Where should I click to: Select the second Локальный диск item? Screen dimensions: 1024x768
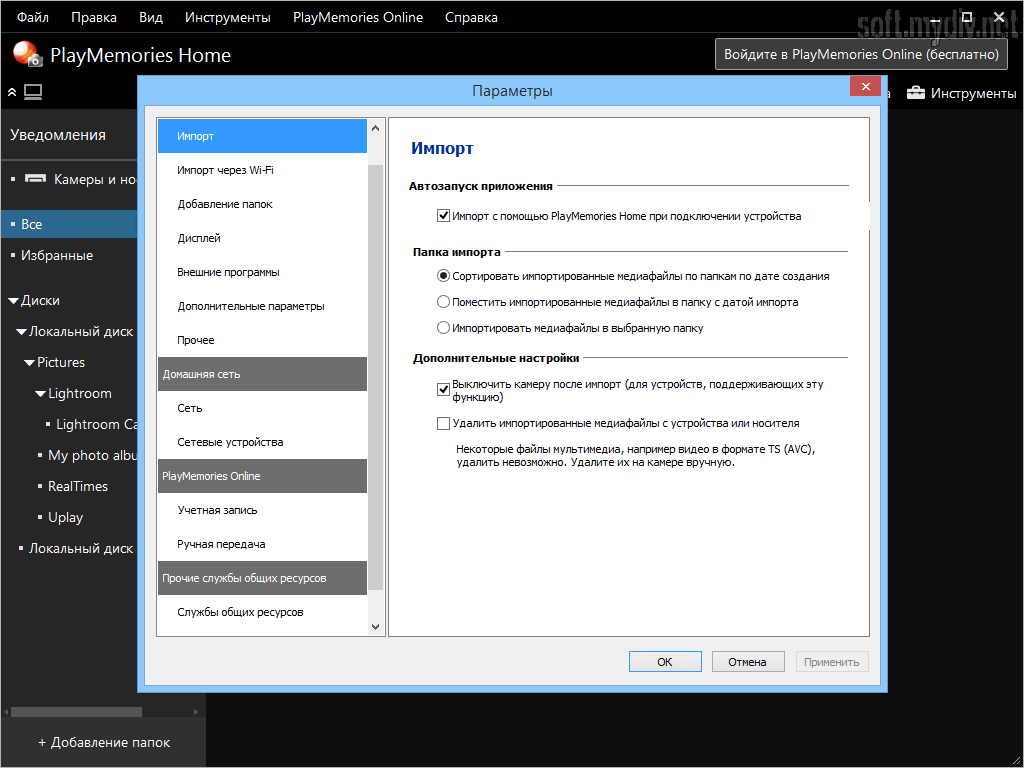(x=81, y=549)
